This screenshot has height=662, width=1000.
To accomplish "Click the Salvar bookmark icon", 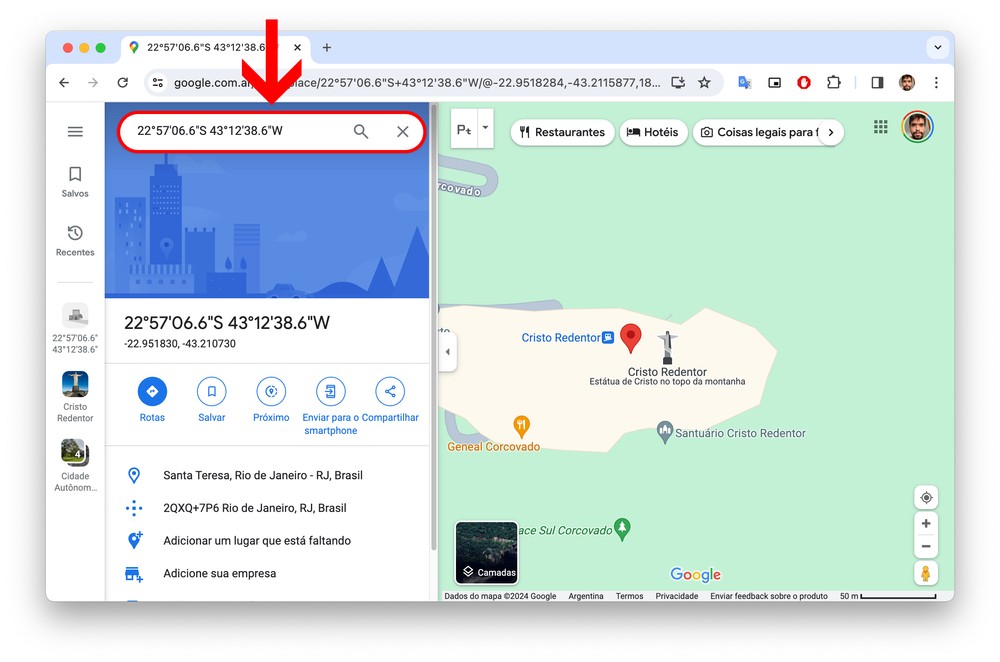I will (x=211, y=391).
